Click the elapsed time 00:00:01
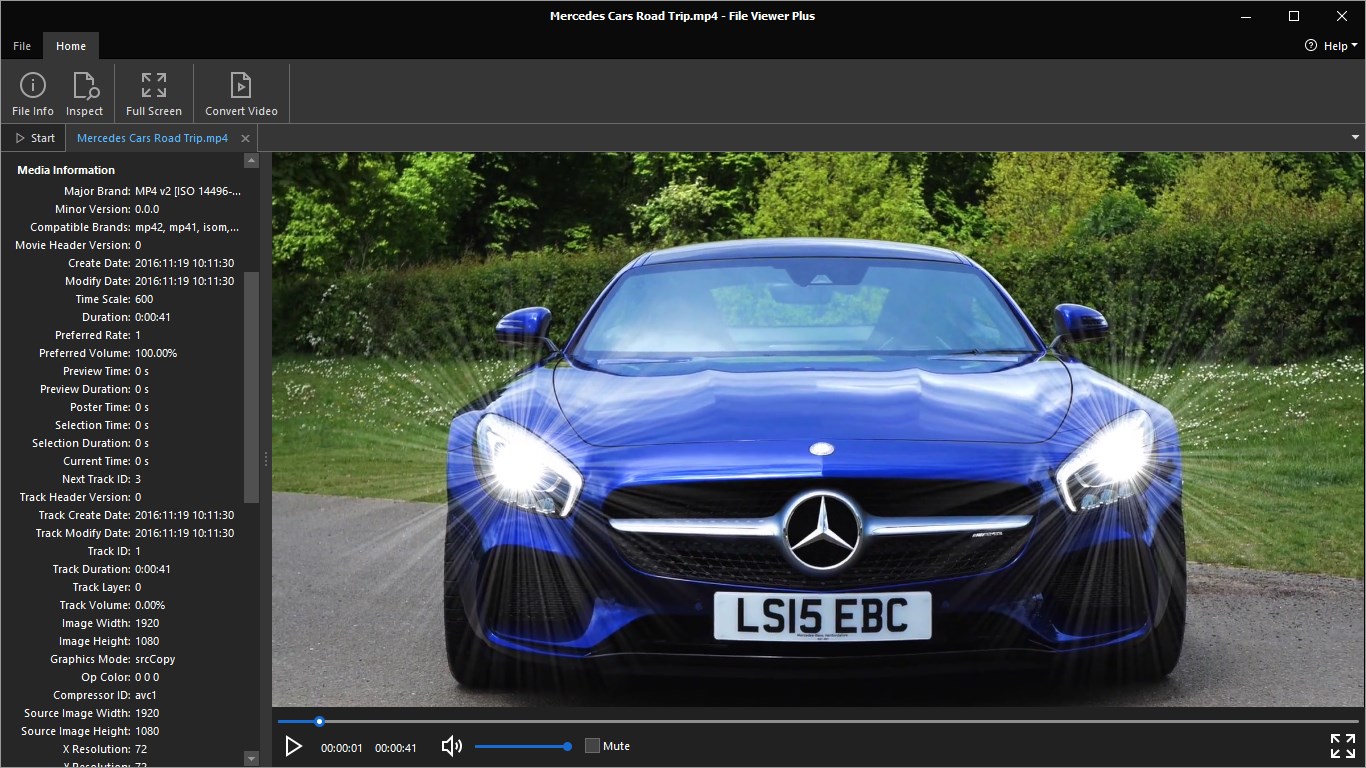The image size is (1366, 768). tap(342, 748)
